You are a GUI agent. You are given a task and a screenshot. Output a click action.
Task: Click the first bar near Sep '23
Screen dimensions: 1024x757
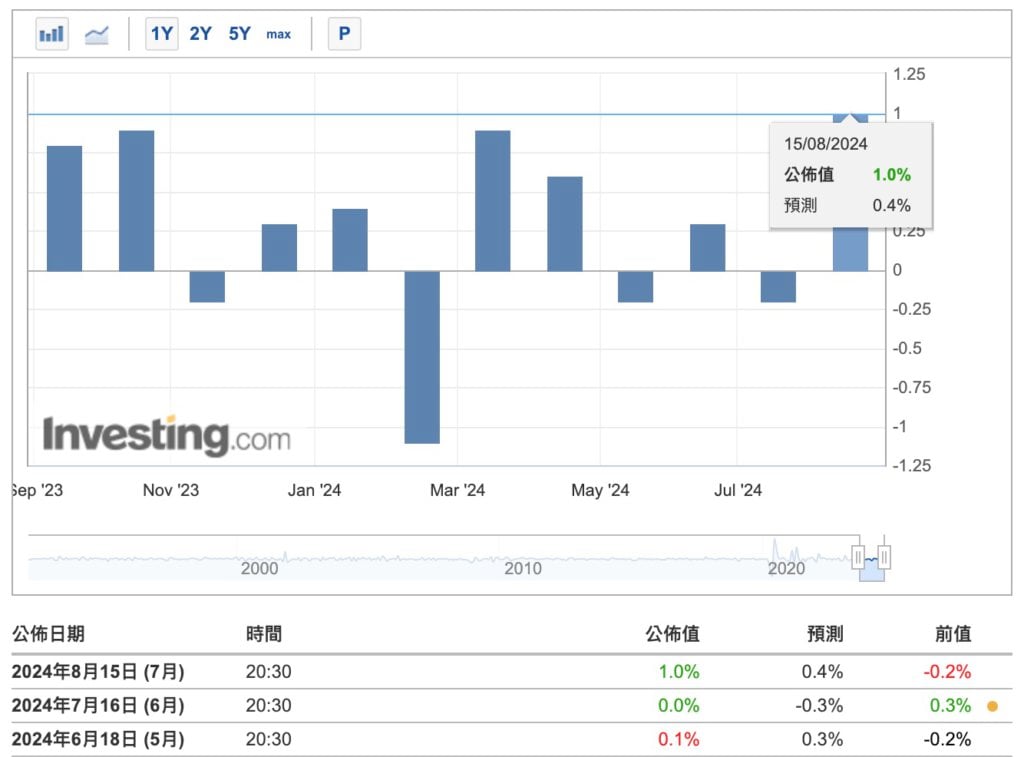point(65,208)
